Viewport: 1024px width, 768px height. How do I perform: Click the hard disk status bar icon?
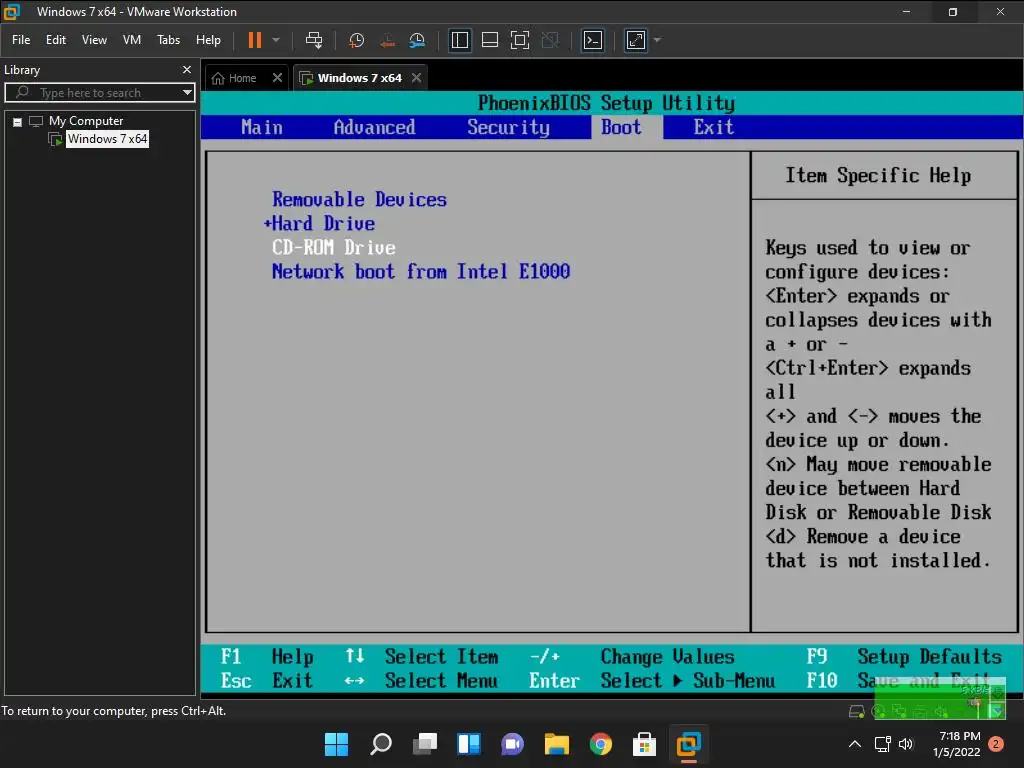[x=856, y=711]
